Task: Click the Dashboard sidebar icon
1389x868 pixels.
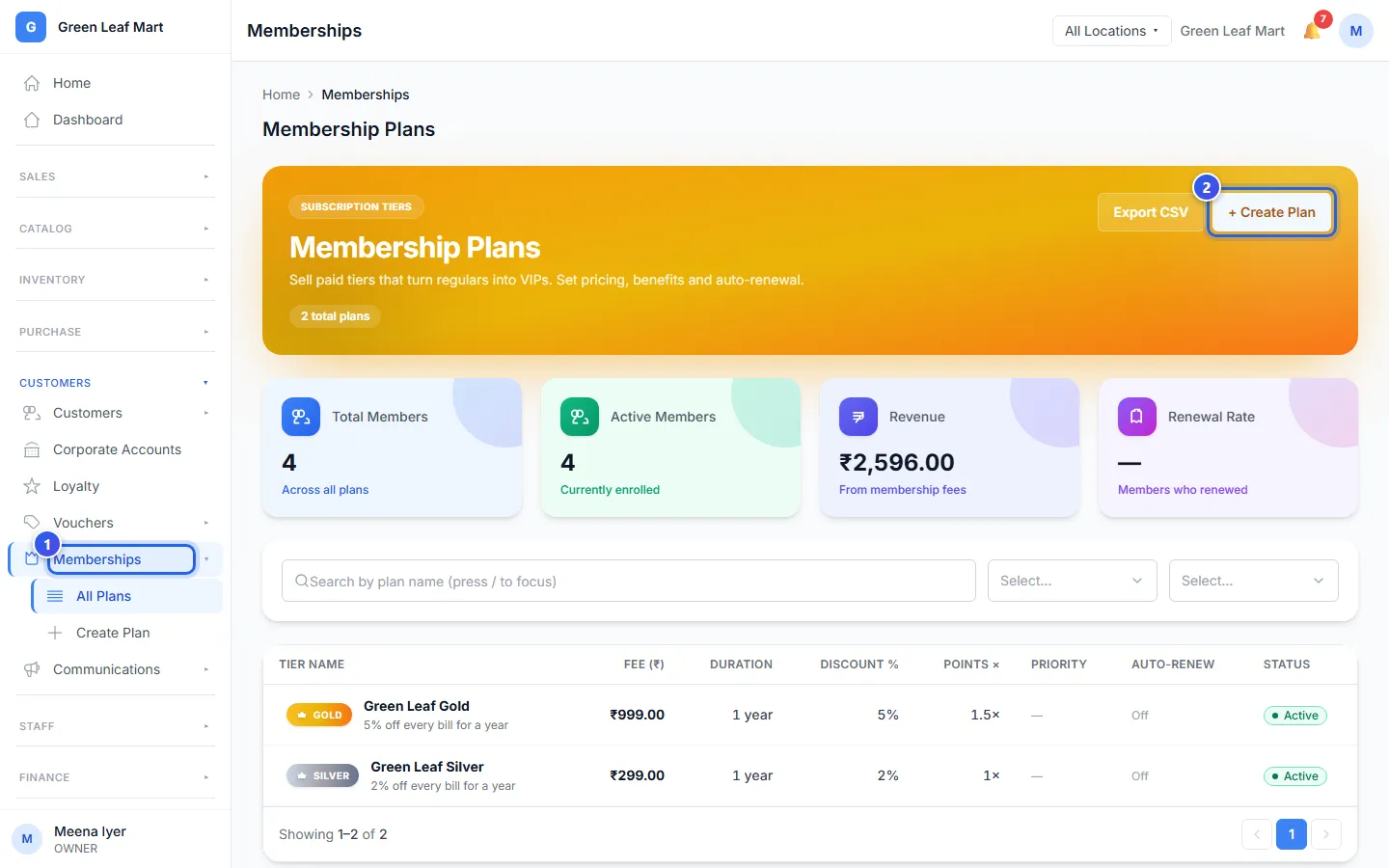Action: point(32,120)
